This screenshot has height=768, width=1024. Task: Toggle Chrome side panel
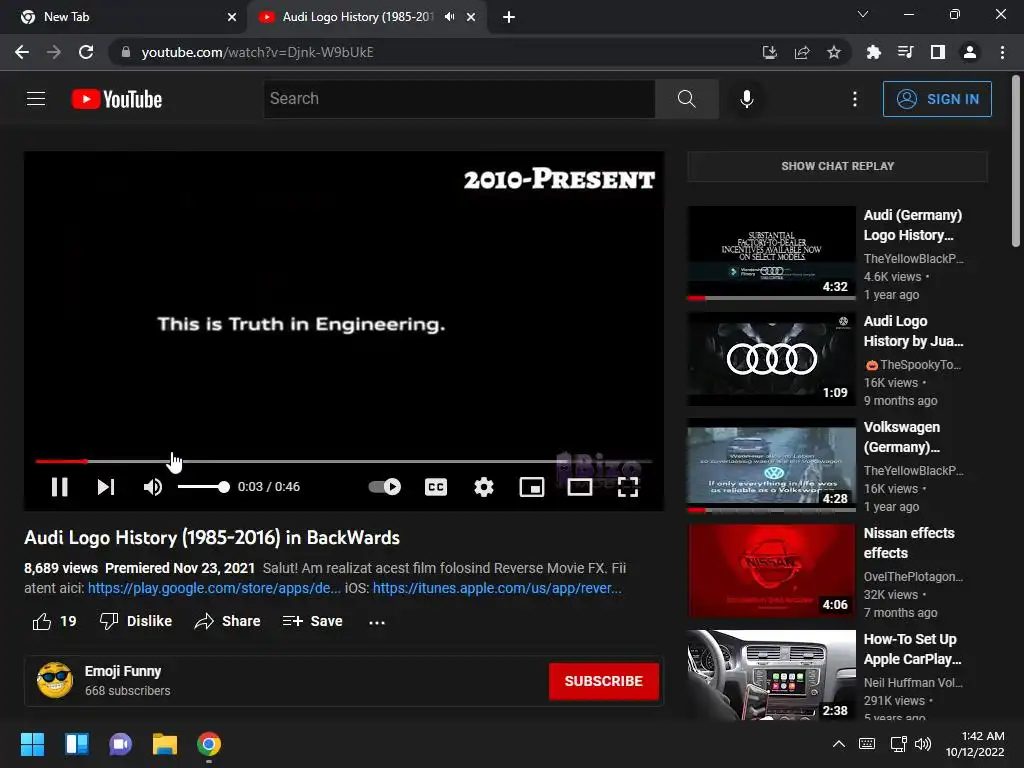pos(938,52)
